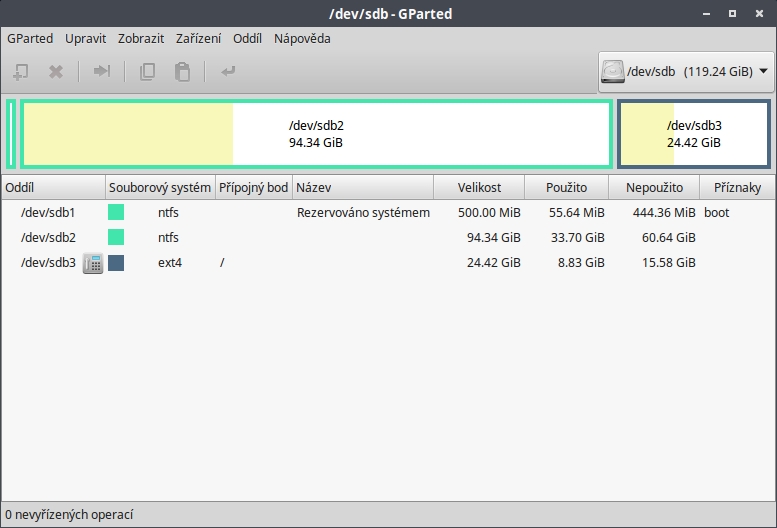
Task: Open the GParted menu
Action: 30,39
